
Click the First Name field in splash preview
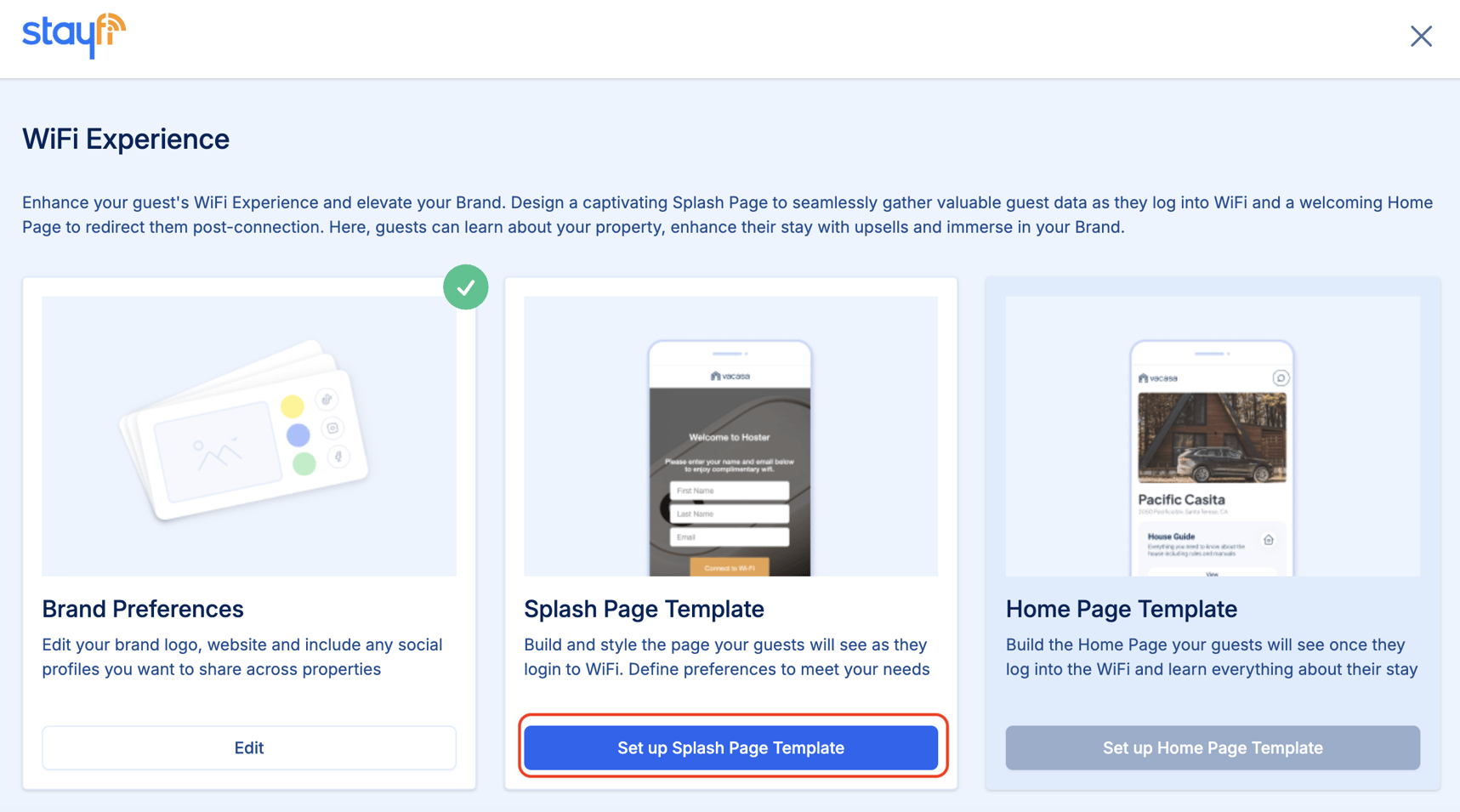[729, 491]
